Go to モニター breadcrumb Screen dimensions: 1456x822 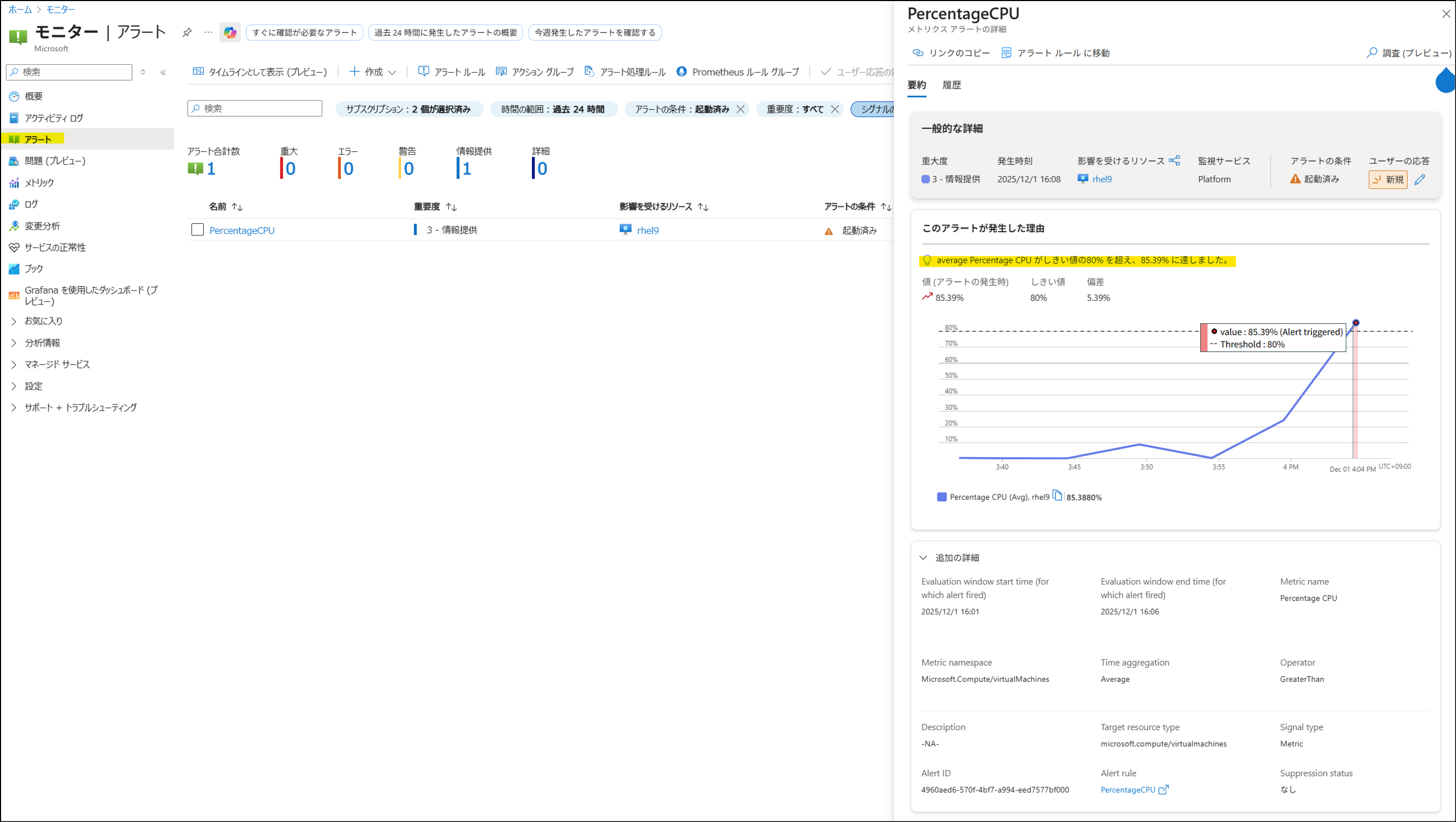click(x=60, y=9)
